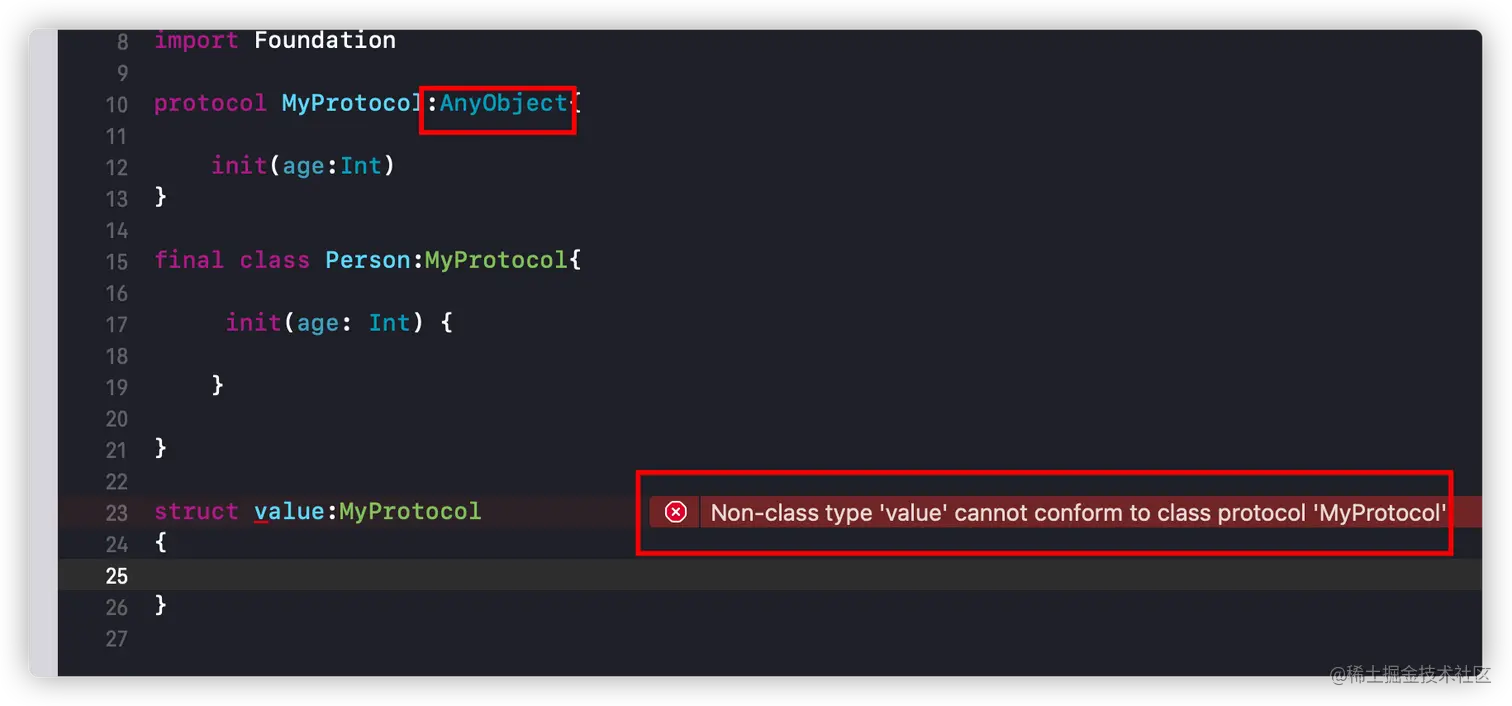Select line number 25 in the gutter
This screenshot has width=1512, height=706.
(x=116, y=575)
